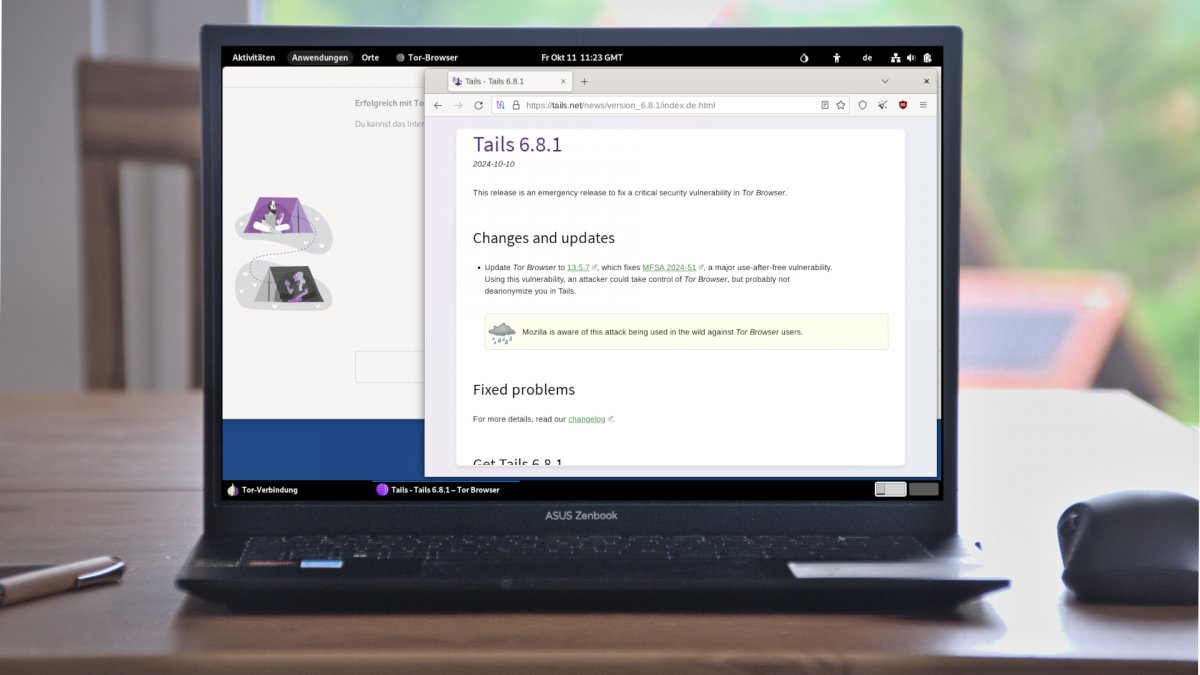
Task: Reload the Tails 6.8.1 page
Action: (478, 105)
